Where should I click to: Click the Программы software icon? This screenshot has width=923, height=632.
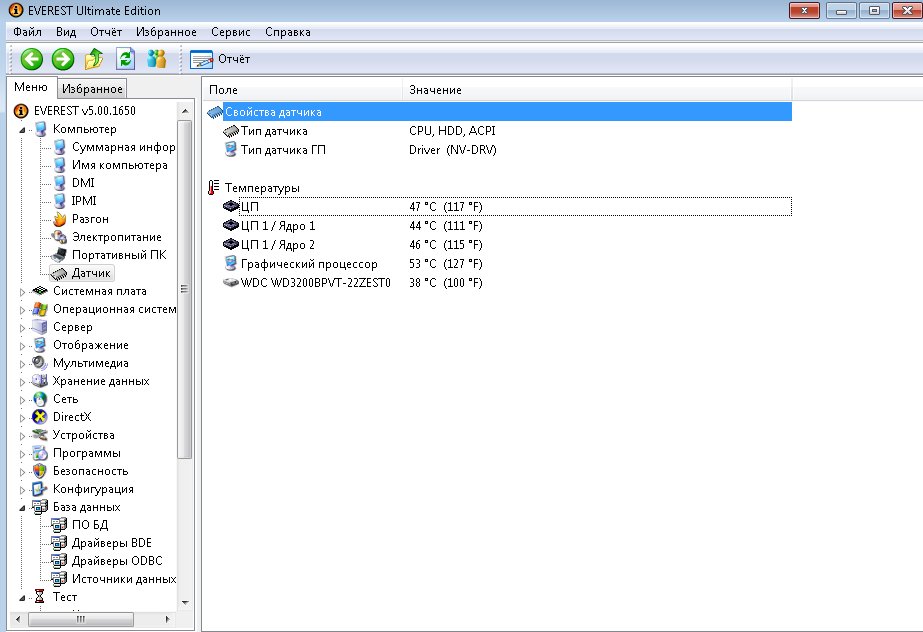coord(40,453)
